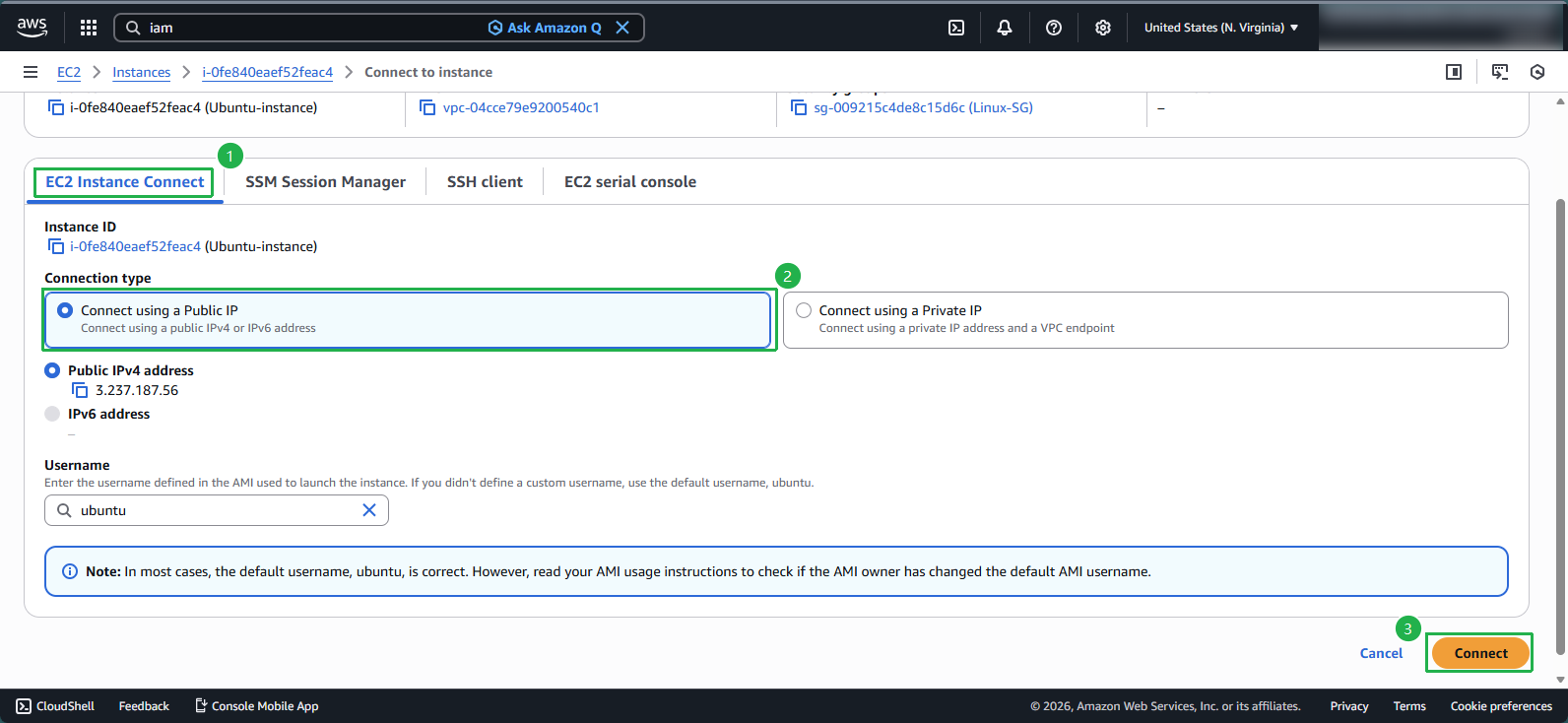This screenshot has height=723, width=1568.
Task: Open the vpc-04cce79e9200540c1 link
Action: coord(521,107)
